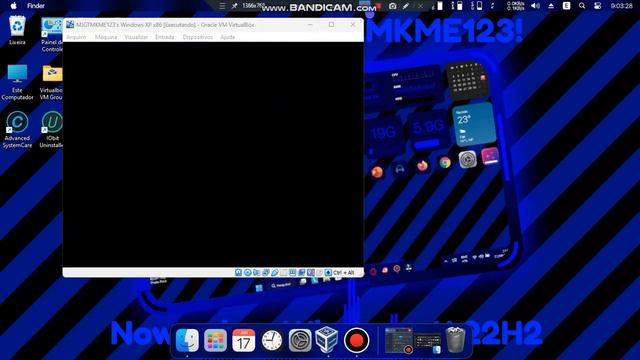Click the pin icon in the top bar
640x360 pixels.
[x=234, y=6]
